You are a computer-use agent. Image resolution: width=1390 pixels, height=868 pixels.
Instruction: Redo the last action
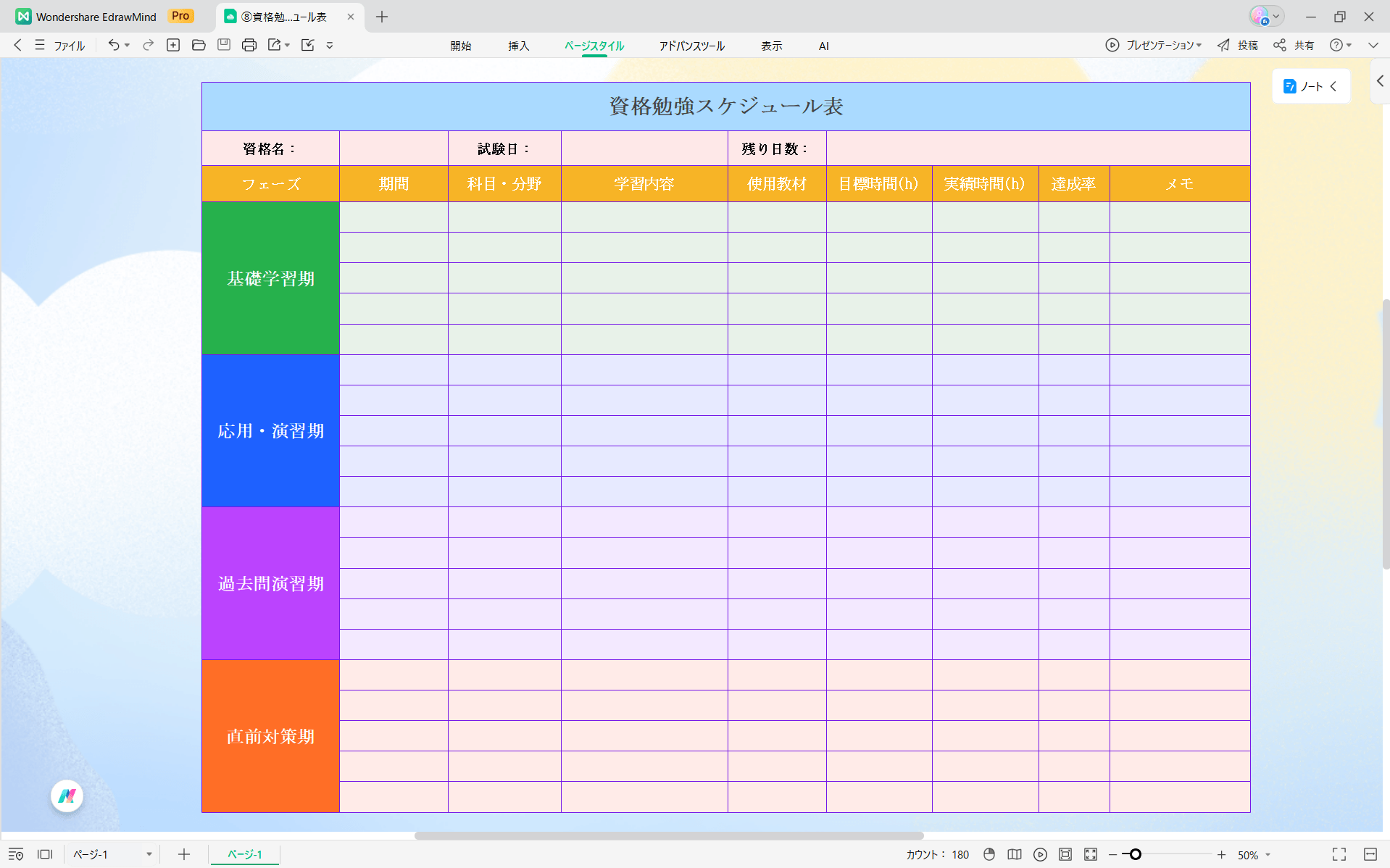point(148,45)
